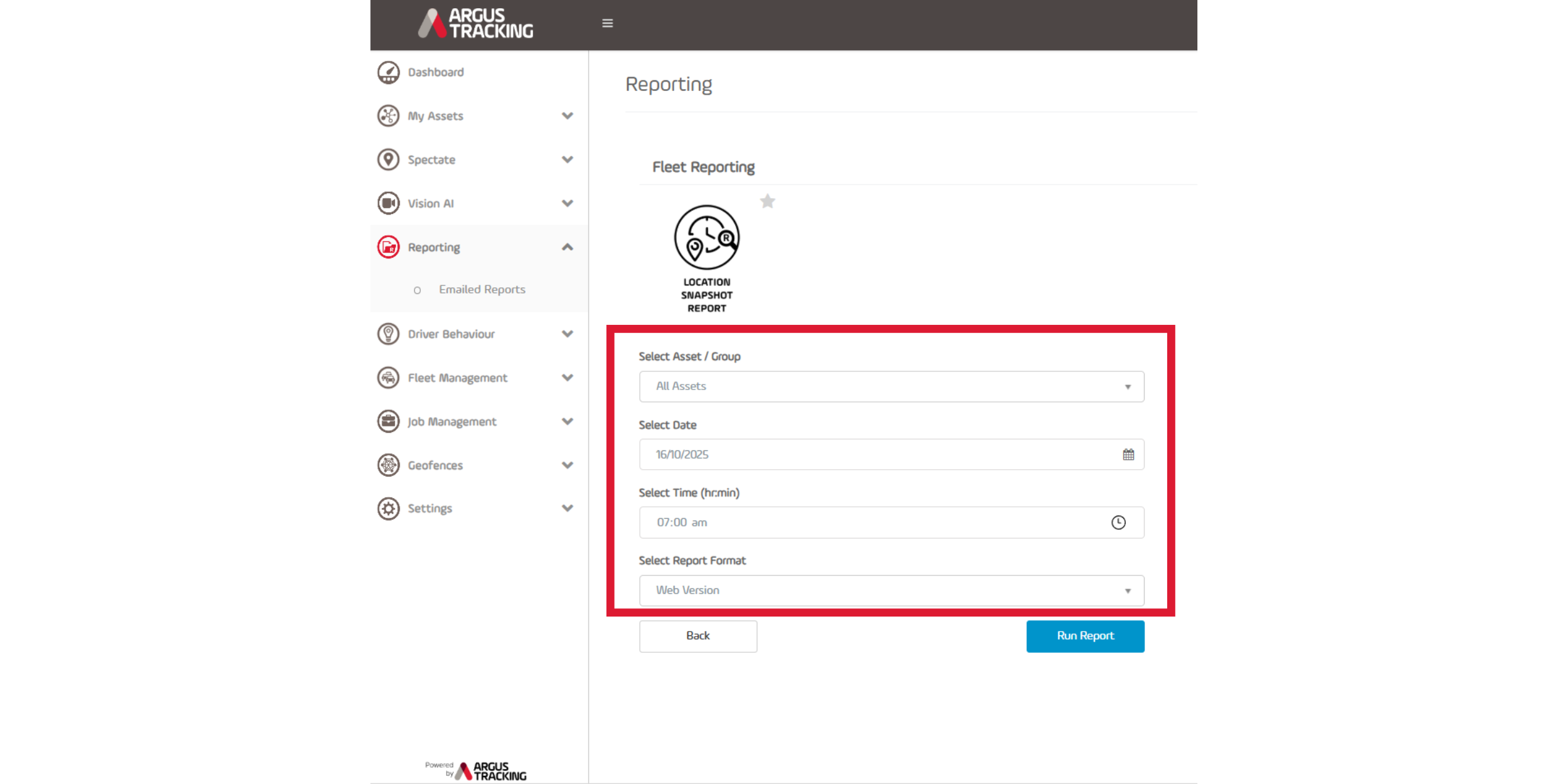Click the Select Asset / Group label
This screenshot has height=784, width=1568.
(689, 356)
